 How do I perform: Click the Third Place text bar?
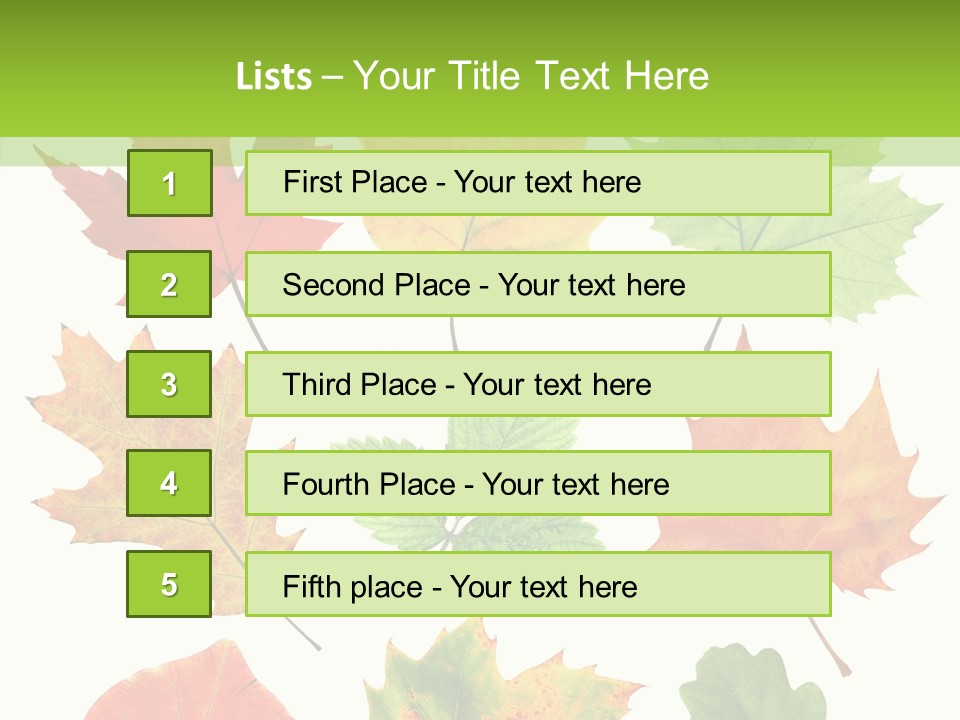538,384
